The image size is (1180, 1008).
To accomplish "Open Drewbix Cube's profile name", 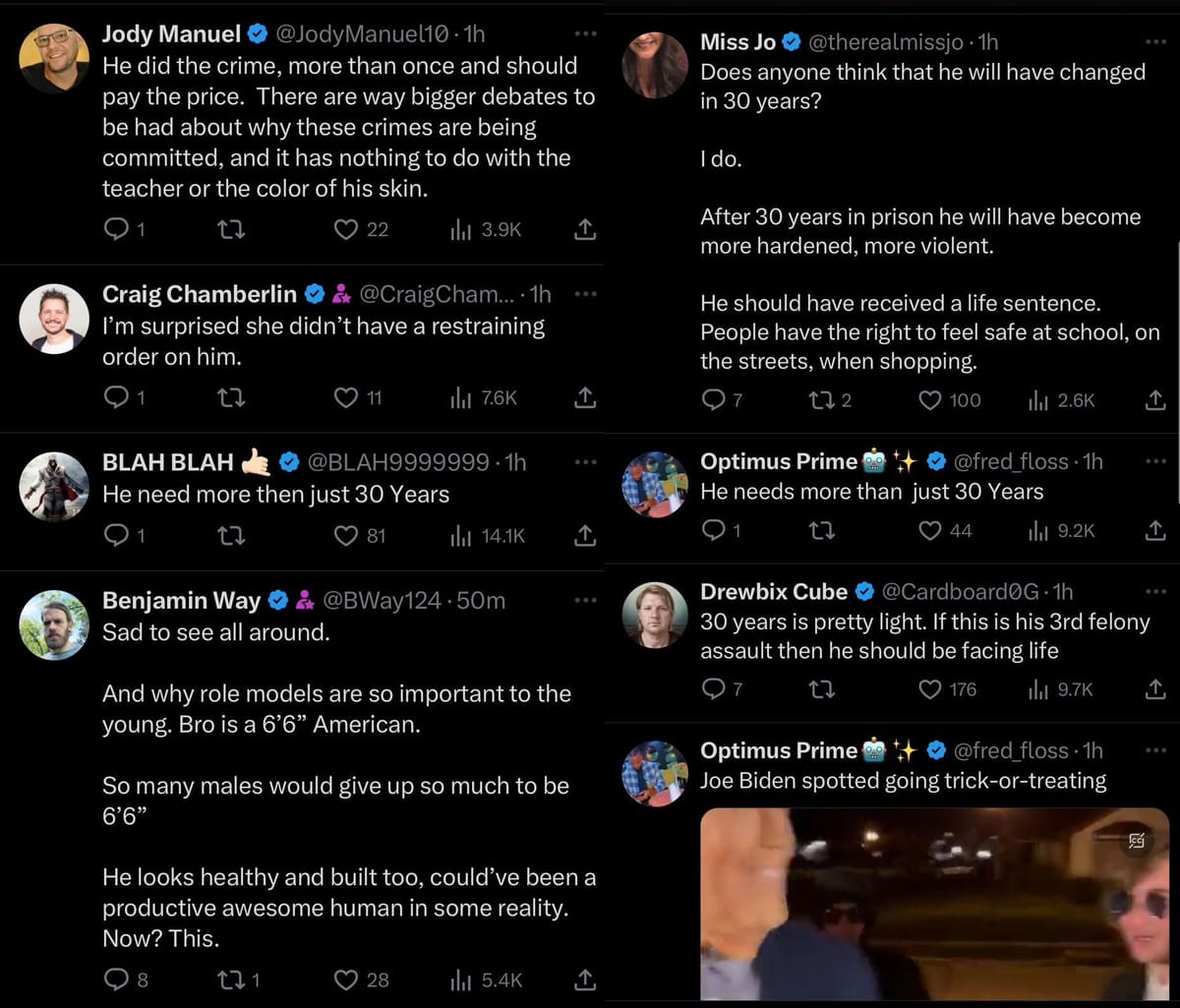I will tap(773, 592).
